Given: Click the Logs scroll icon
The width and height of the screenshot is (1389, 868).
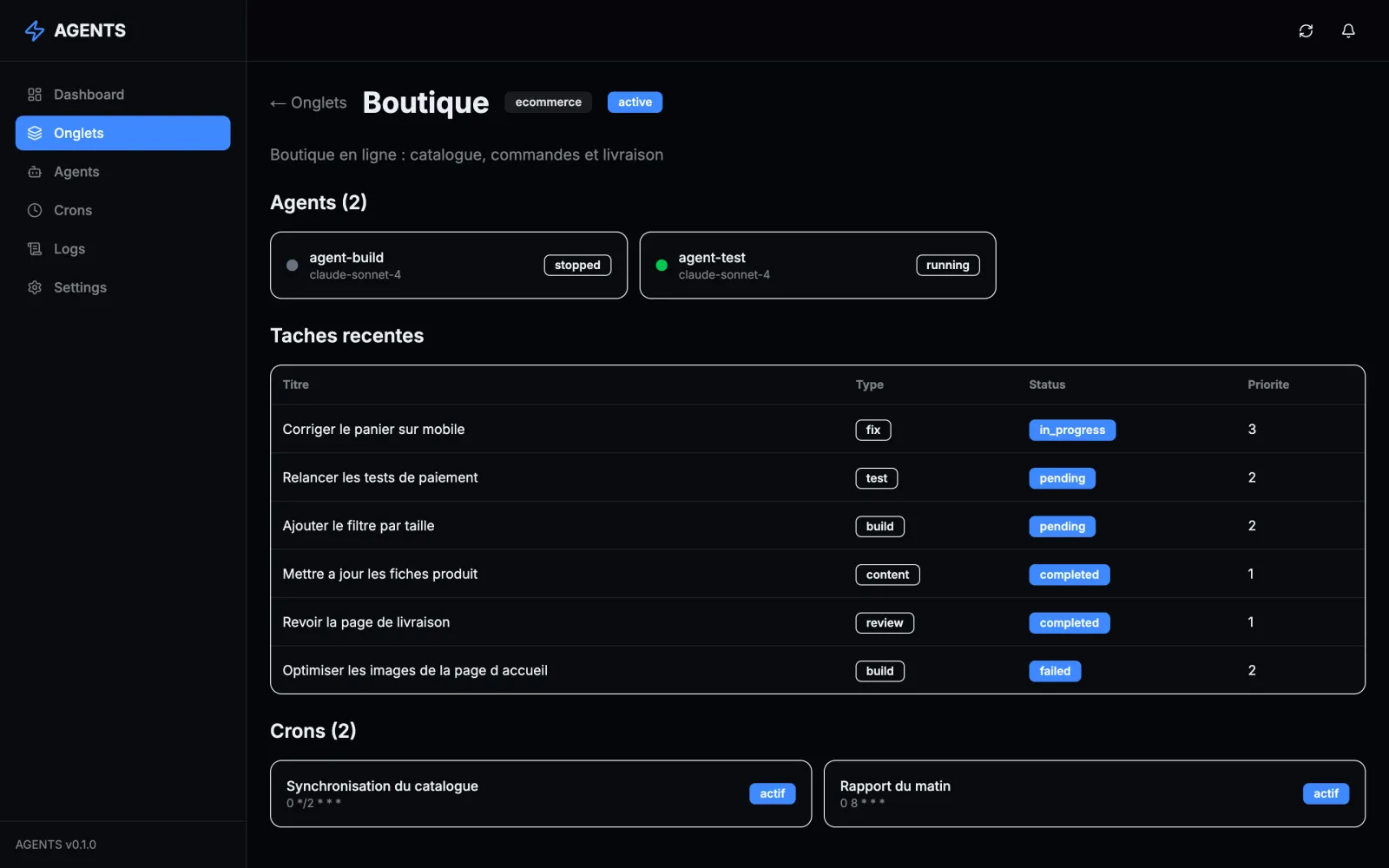Looking at the screenshot, I should tap(35, 249).
